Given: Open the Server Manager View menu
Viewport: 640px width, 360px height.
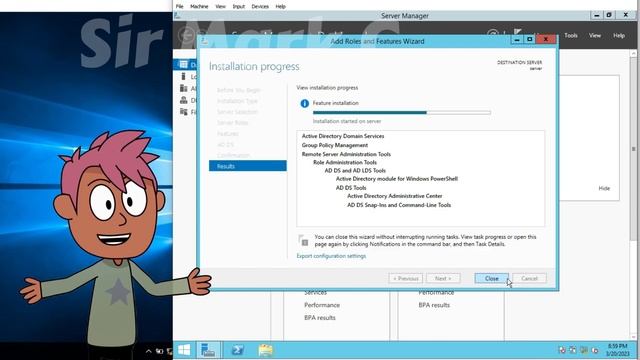Looking at the screenshot, I should (595, 36).
